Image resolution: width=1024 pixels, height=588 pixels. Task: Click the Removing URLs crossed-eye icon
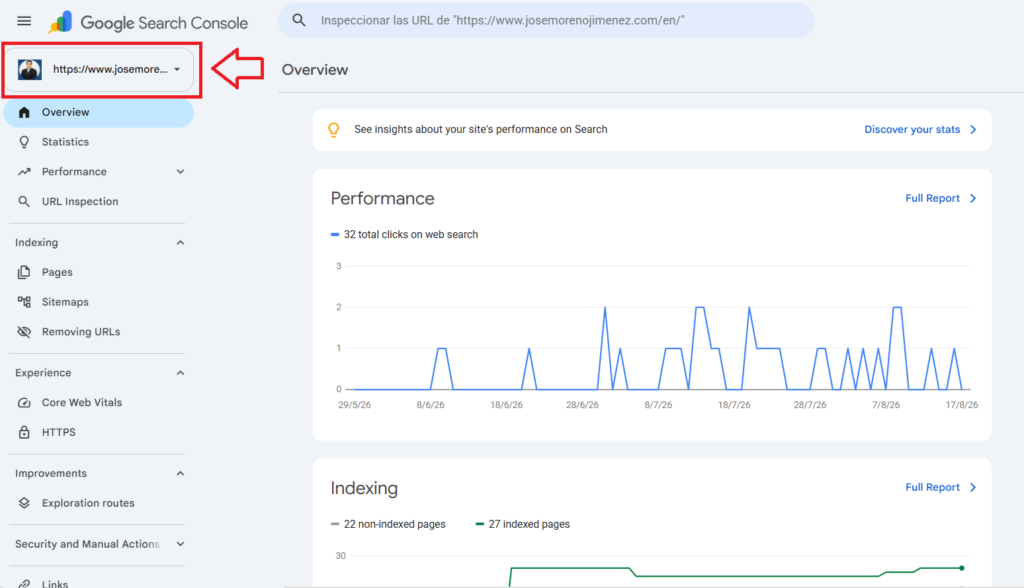point(24,332)
